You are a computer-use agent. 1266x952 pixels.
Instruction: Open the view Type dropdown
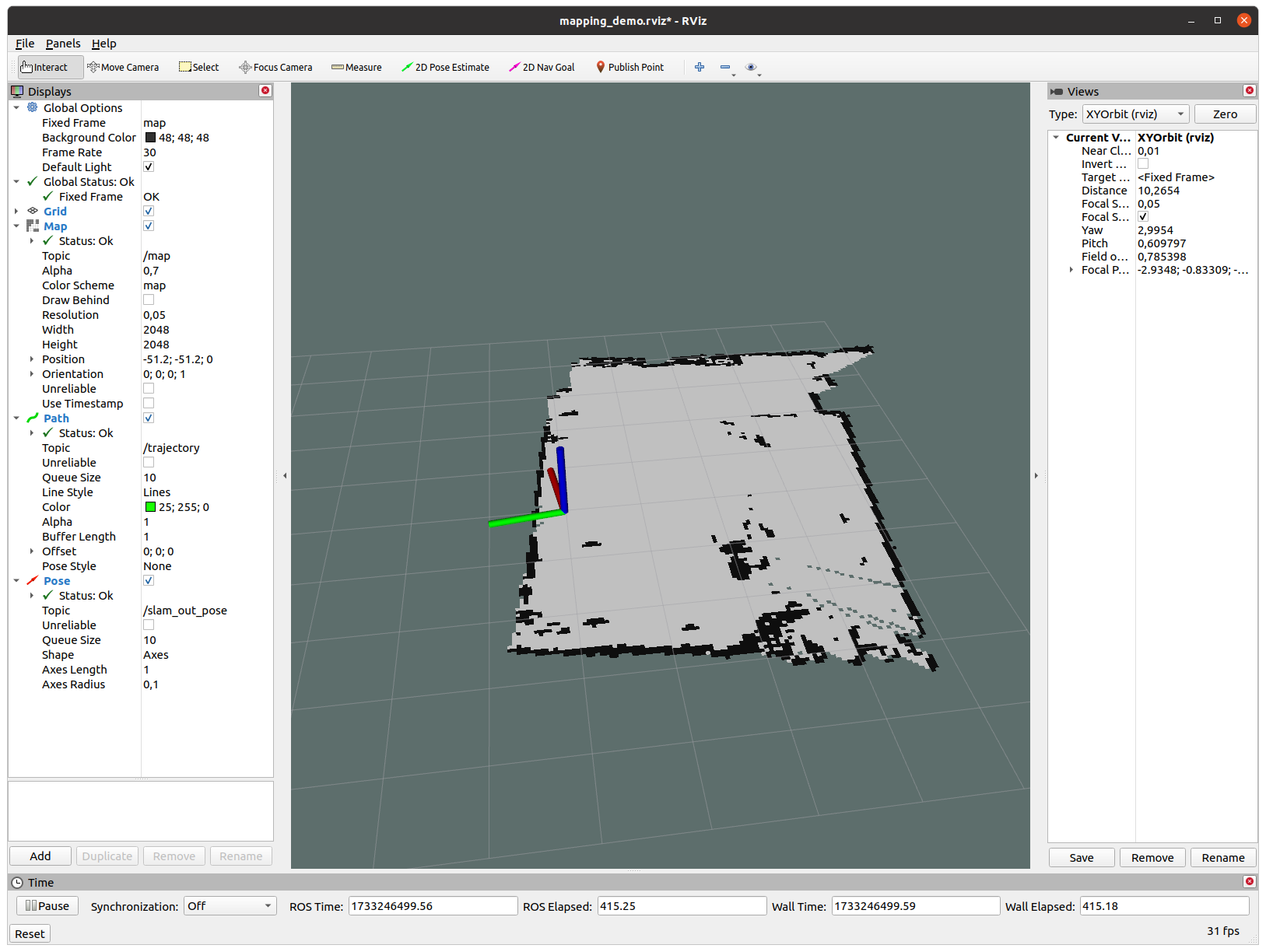click(x=1135, y=114)
